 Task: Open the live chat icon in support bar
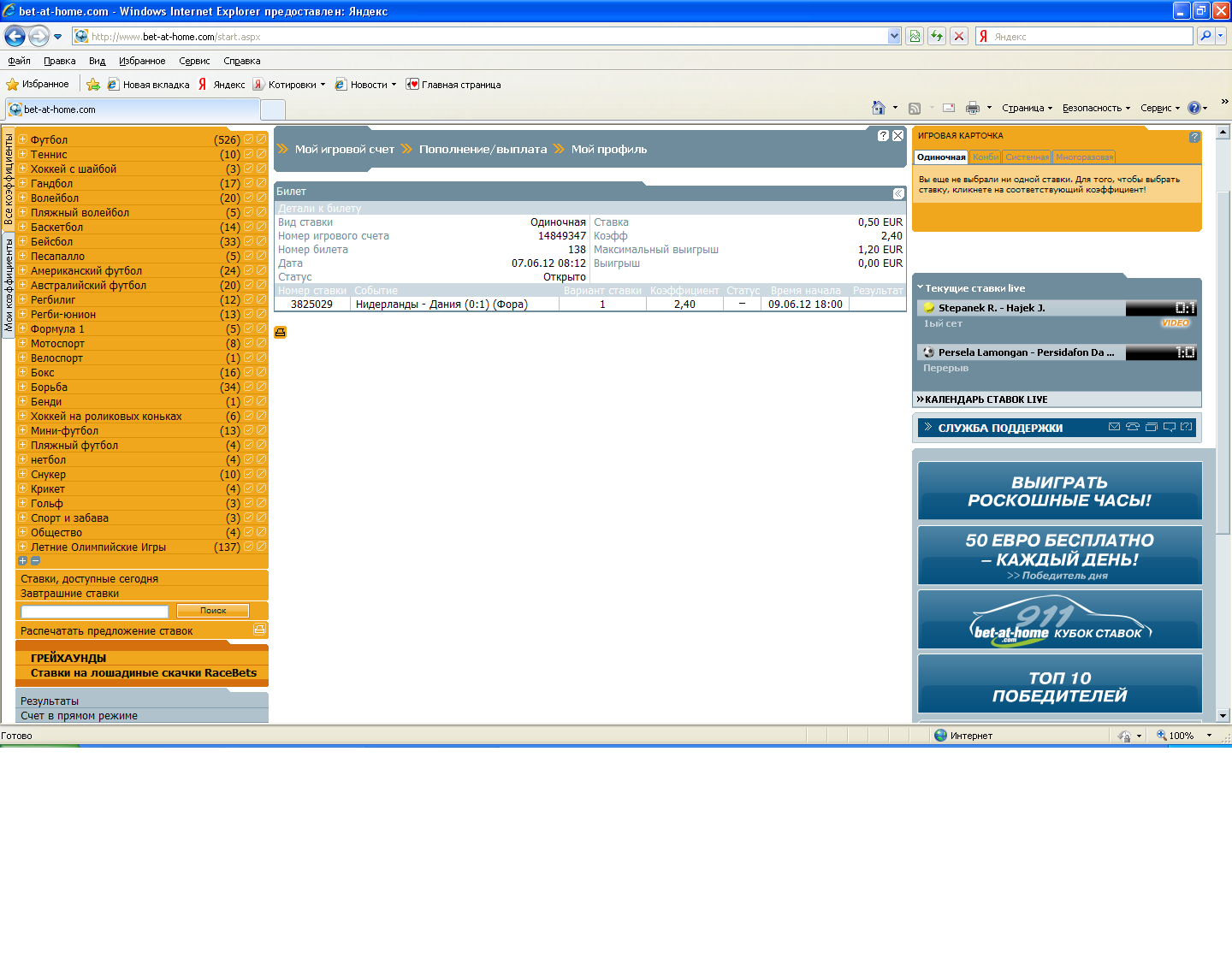pyautogui.click(x=1169, y=427)
